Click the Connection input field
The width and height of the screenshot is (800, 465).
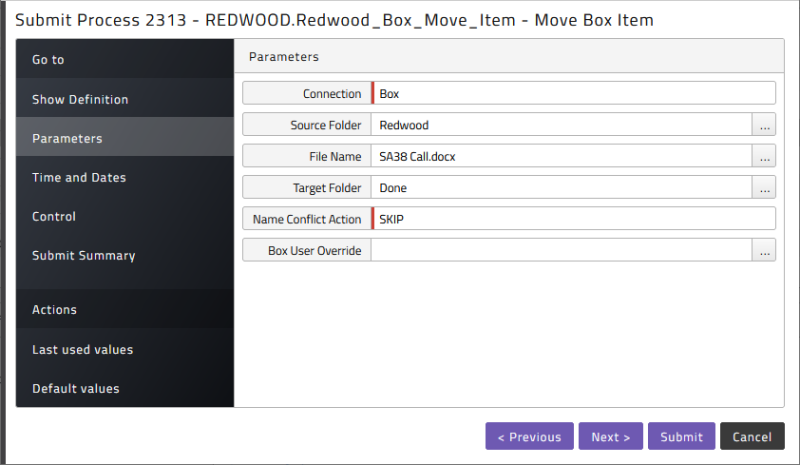[574, 93]
